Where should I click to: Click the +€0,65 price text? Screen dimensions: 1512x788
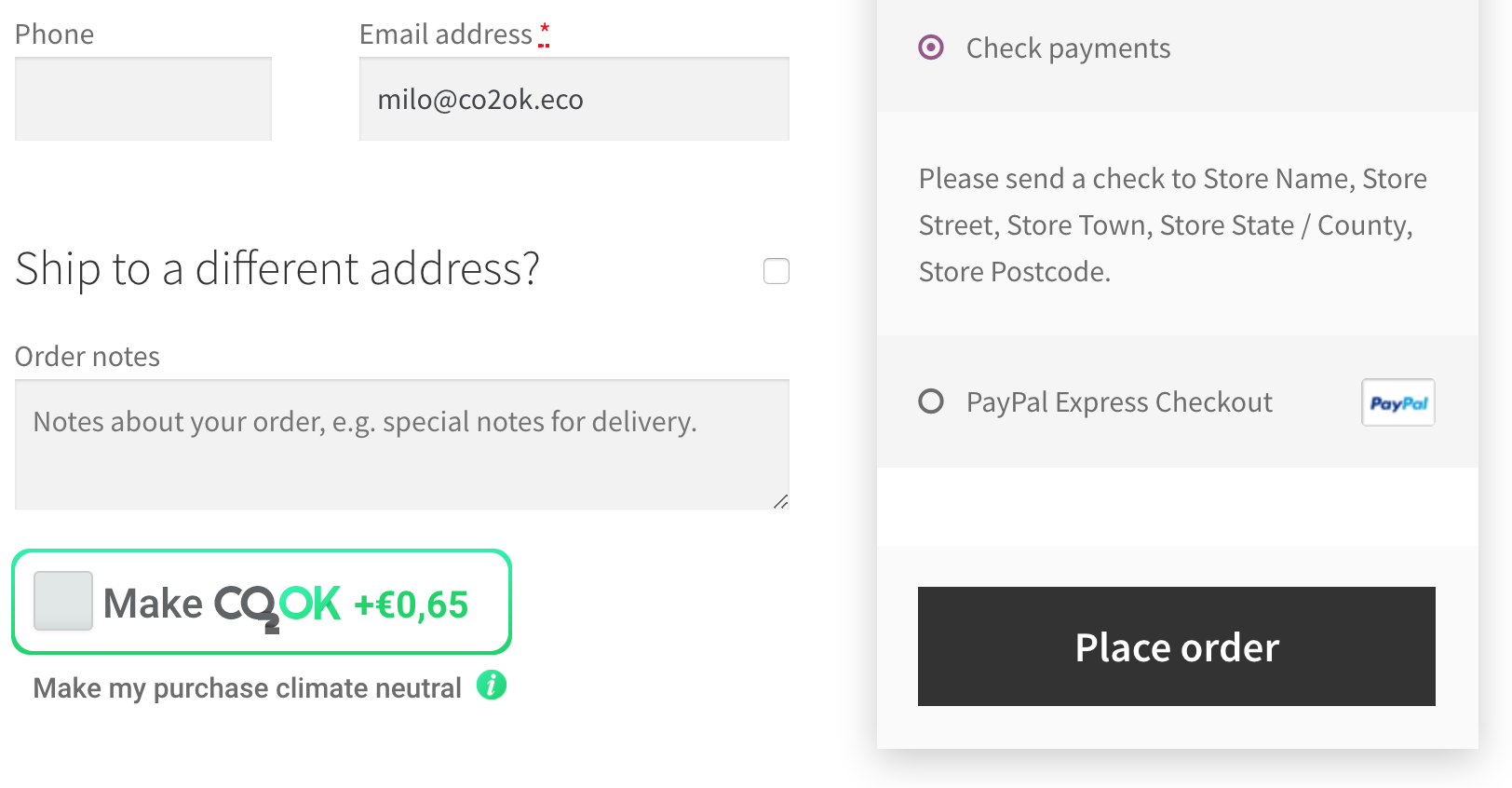click(x=411, y=605)
